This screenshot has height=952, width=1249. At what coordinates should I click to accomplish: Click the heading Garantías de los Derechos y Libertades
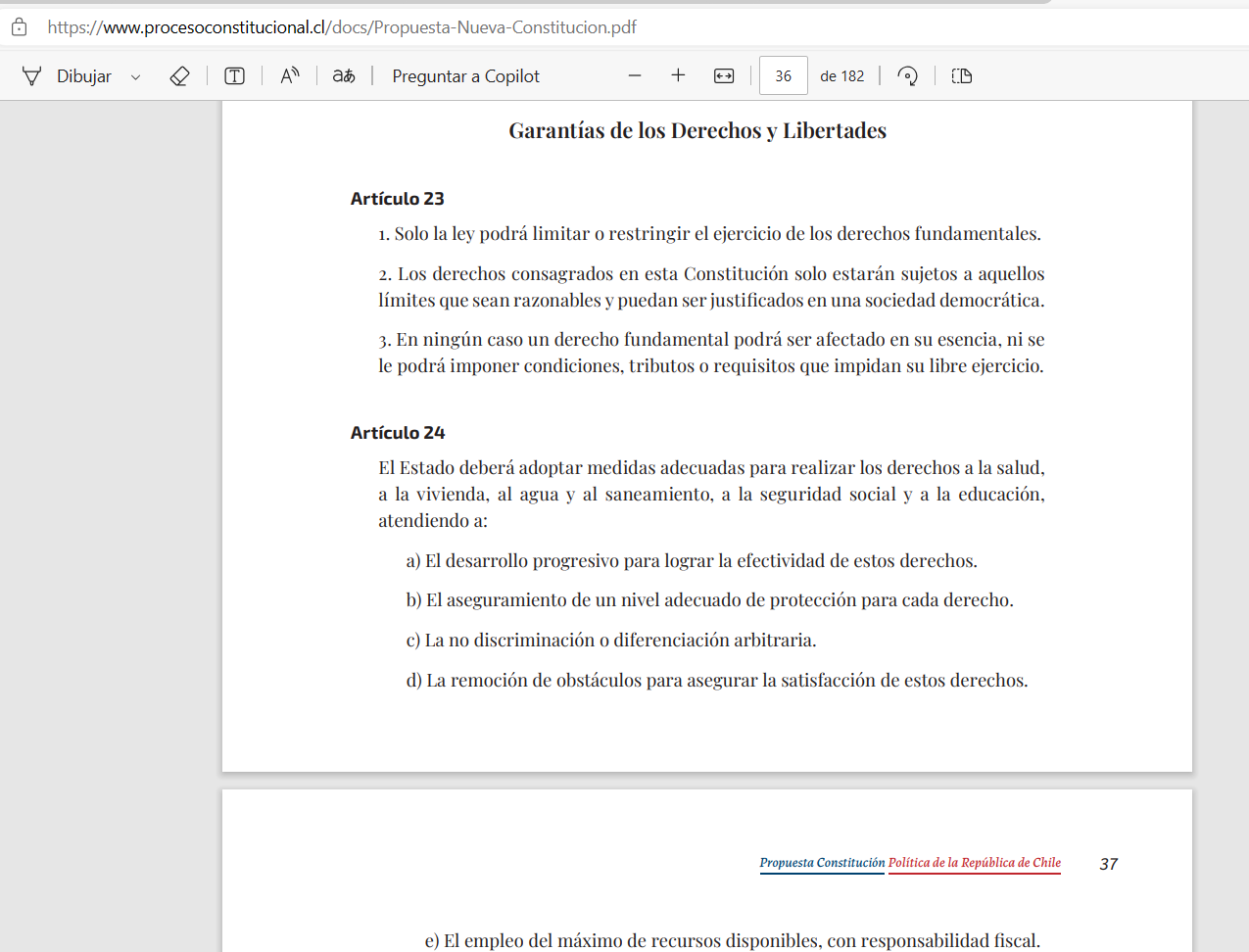697,131
